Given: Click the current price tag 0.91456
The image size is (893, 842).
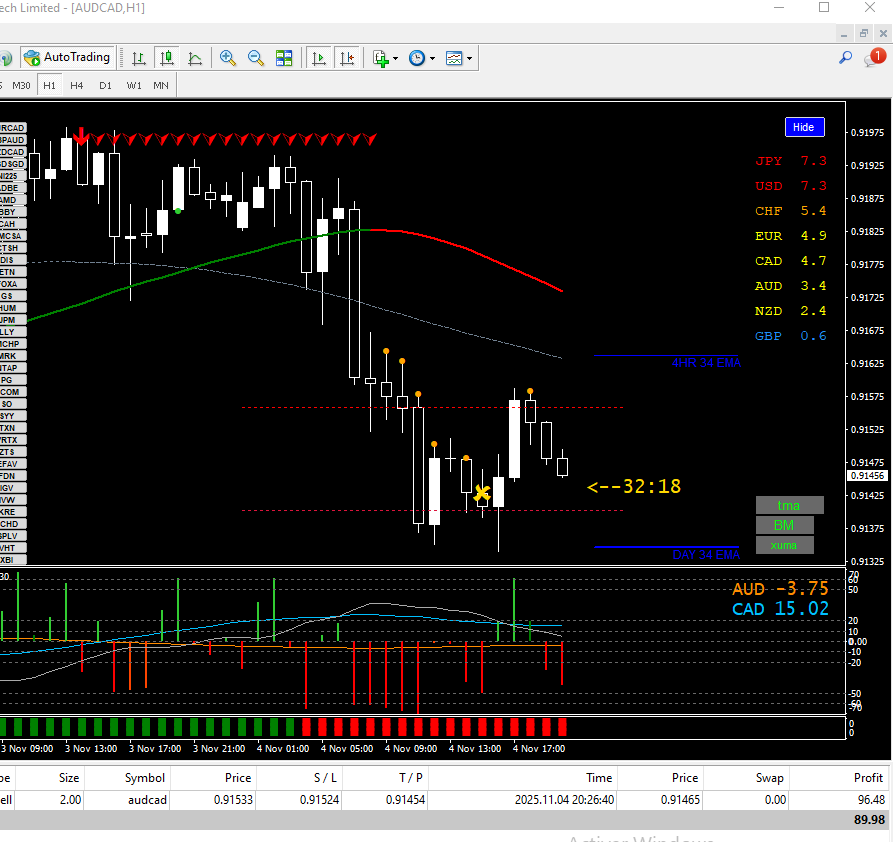Looking at the screenshot, I should (867, 476).
